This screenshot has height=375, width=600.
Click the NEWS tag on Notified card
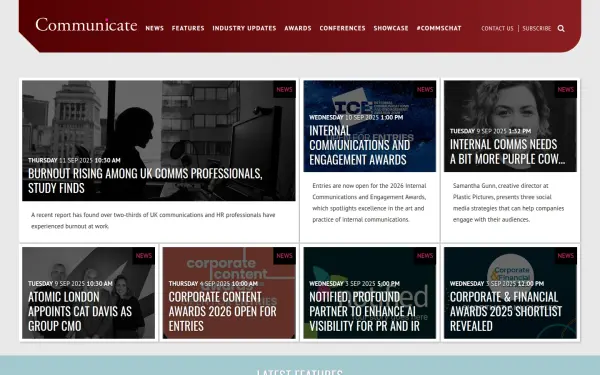pyautogui.click(x=425, y=256)
